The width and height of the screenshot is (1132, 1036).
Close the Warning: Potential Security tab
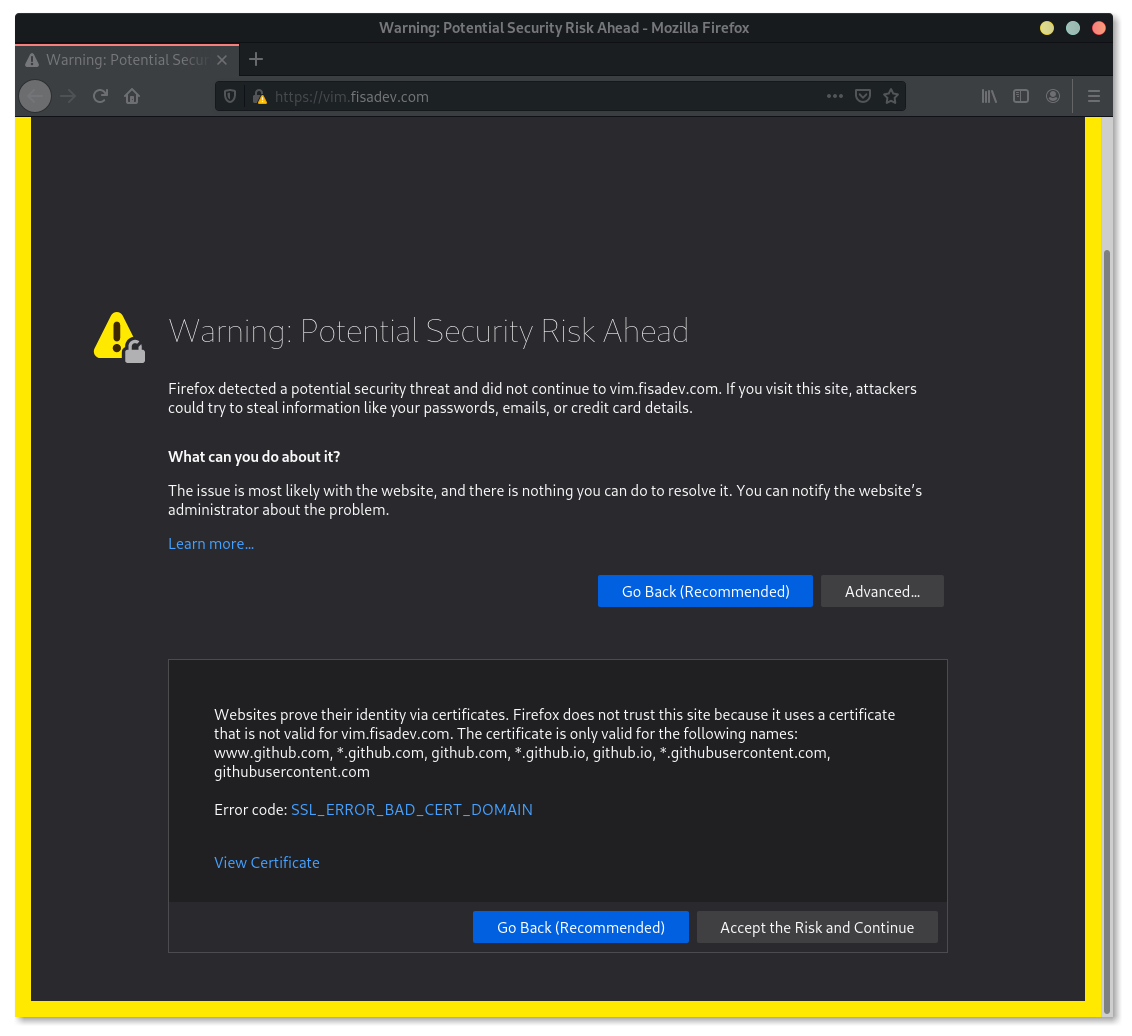(x=222, y=60)
